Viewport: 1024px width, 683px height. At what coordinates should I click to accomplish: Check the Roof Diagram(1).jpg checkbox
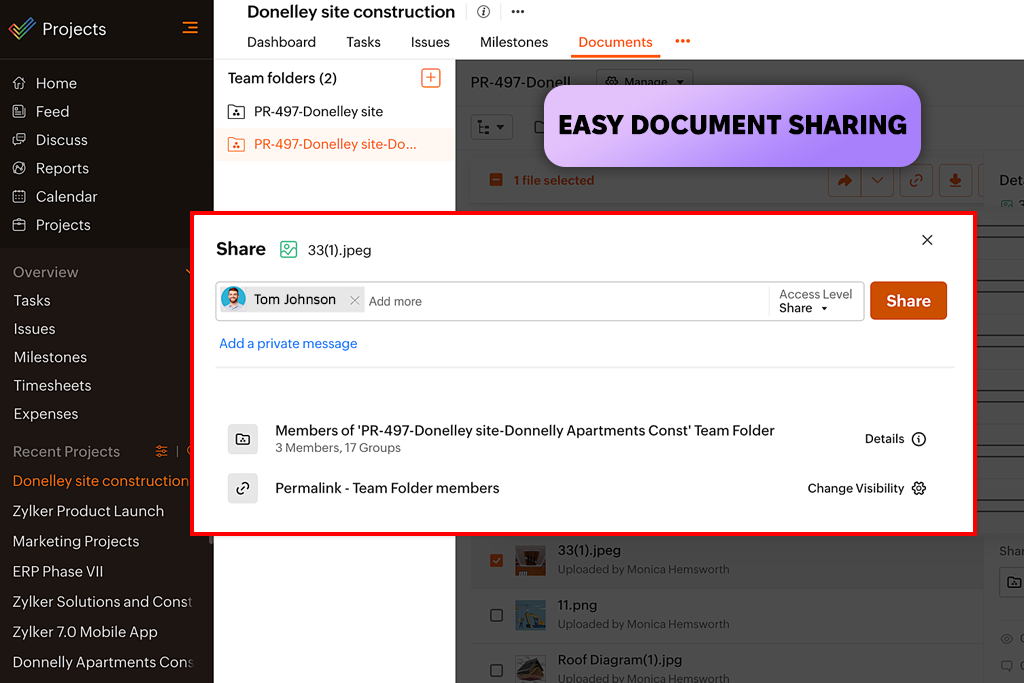pyautogui.click(x=496, y=670)
